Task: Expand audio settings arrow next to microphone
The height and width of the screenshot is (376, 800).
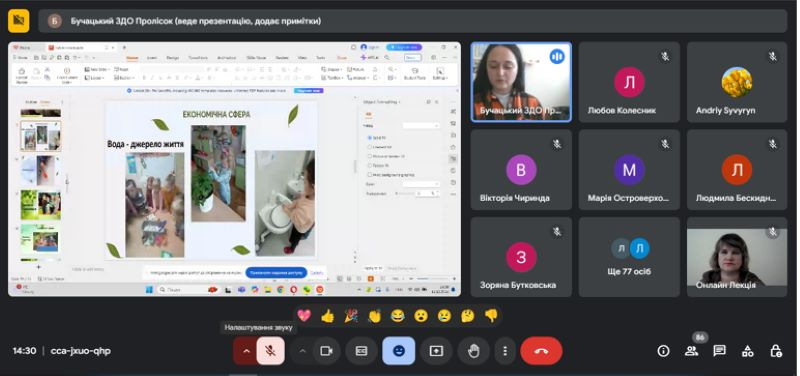Action: 246,351
